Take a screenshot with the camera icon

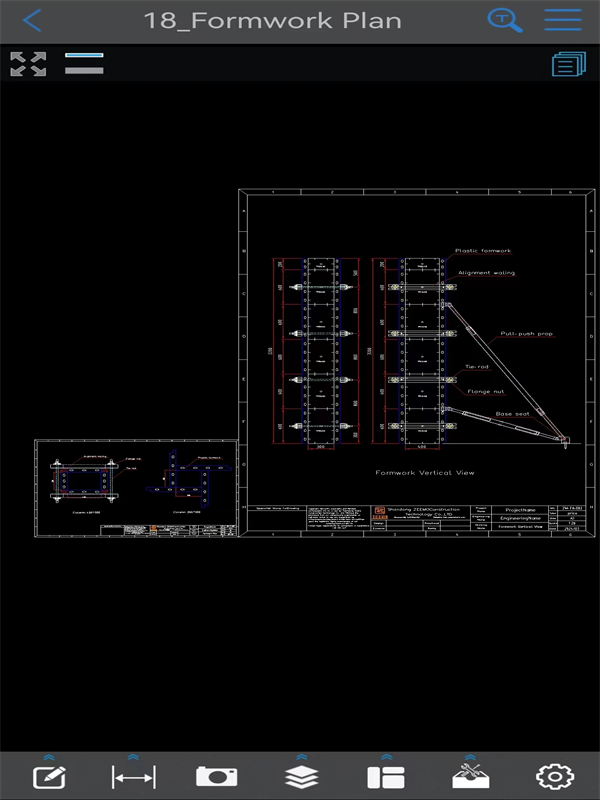216,777
